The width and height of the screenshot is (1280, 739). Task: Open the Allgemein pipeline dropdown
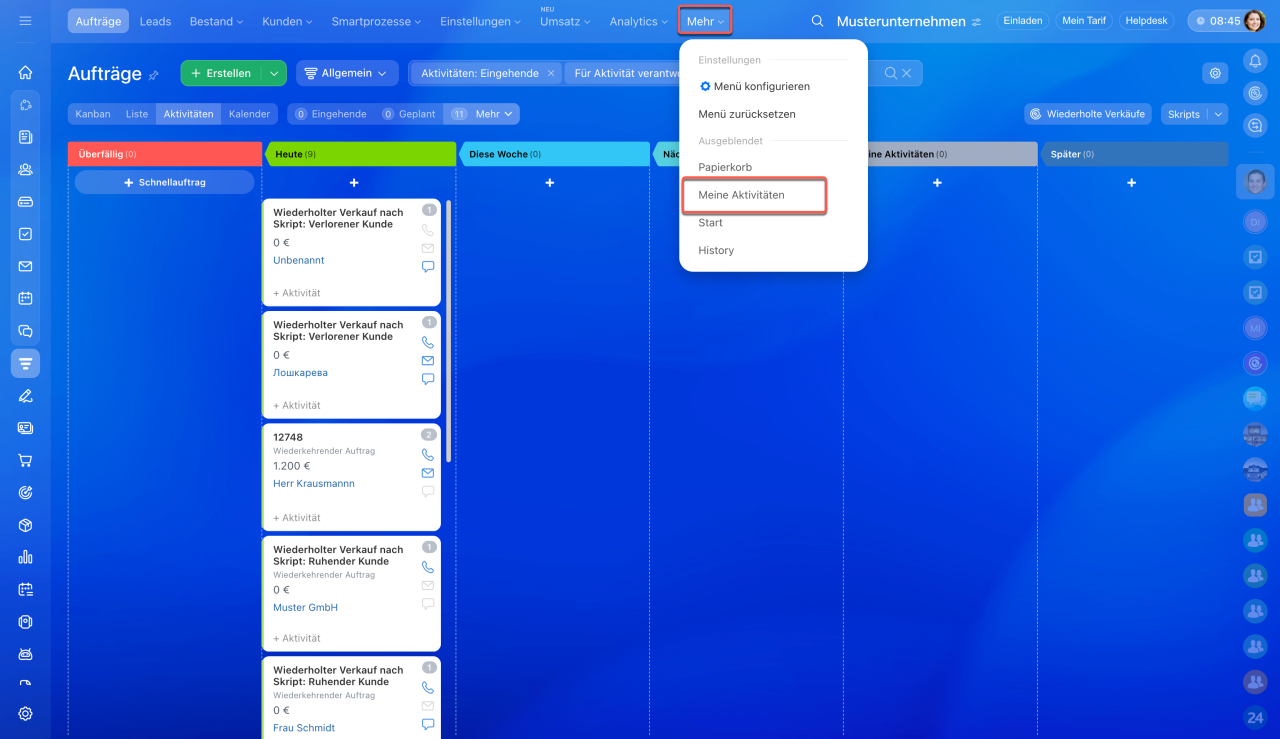click(x=347, y=73)
